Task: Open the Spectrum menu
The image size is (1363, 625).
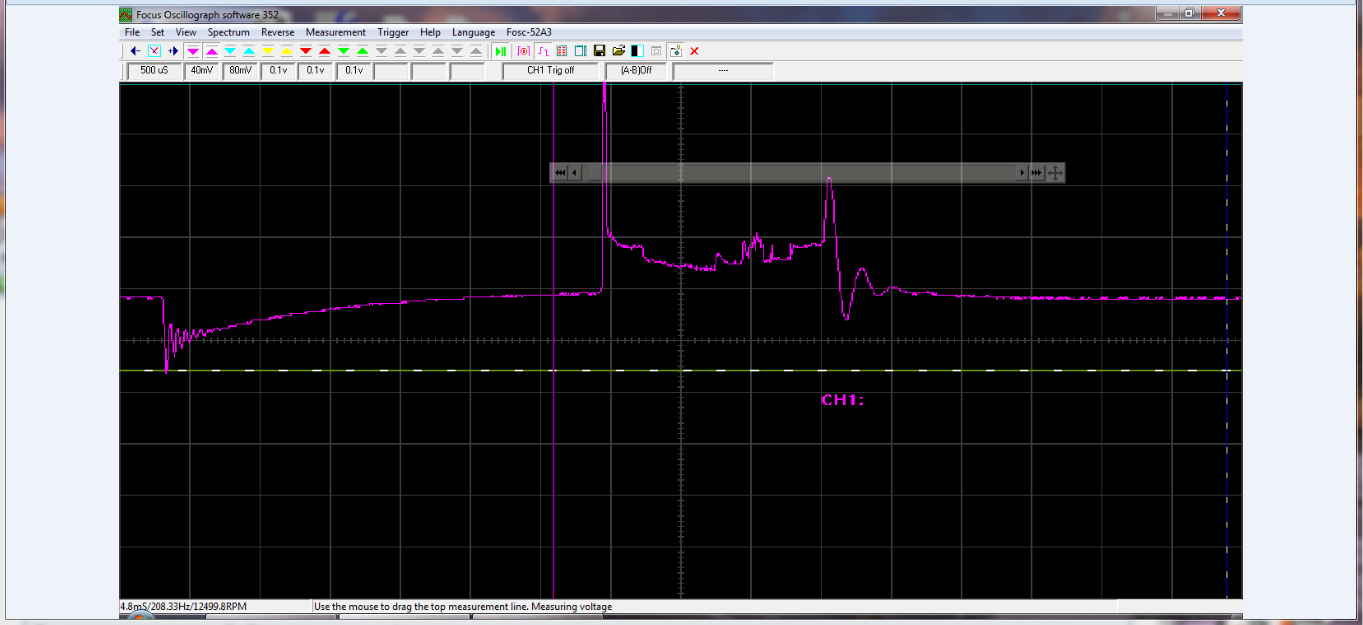Action: (x=229, y=32)
